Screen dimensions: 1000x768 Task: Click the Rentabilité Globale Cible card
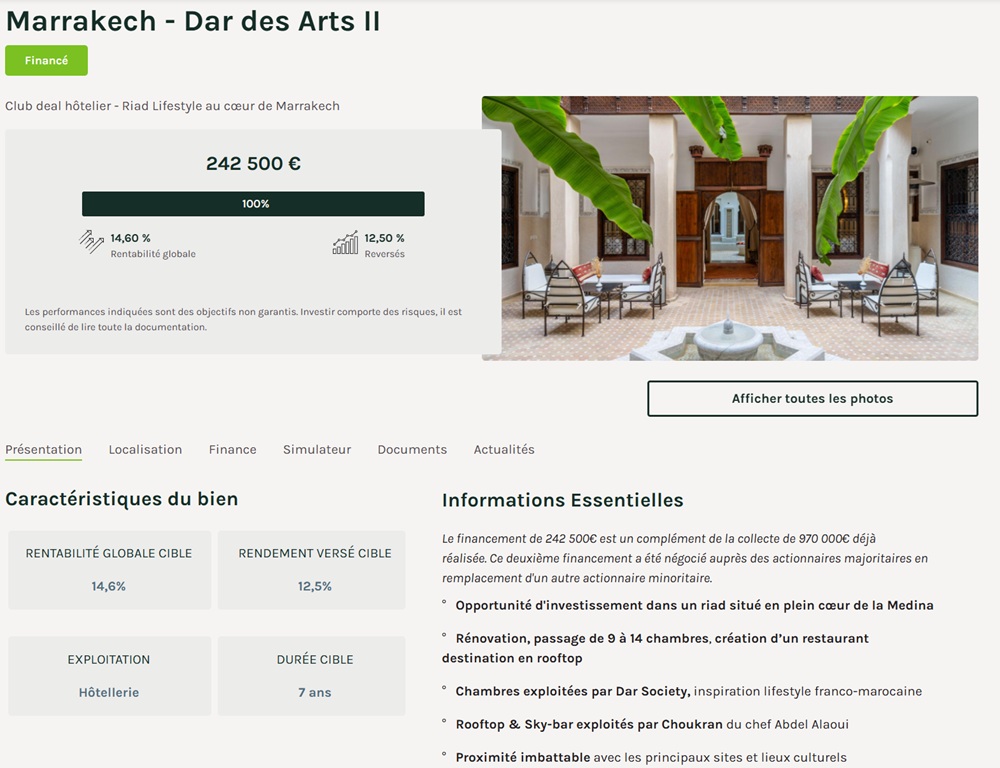(109, 569)
